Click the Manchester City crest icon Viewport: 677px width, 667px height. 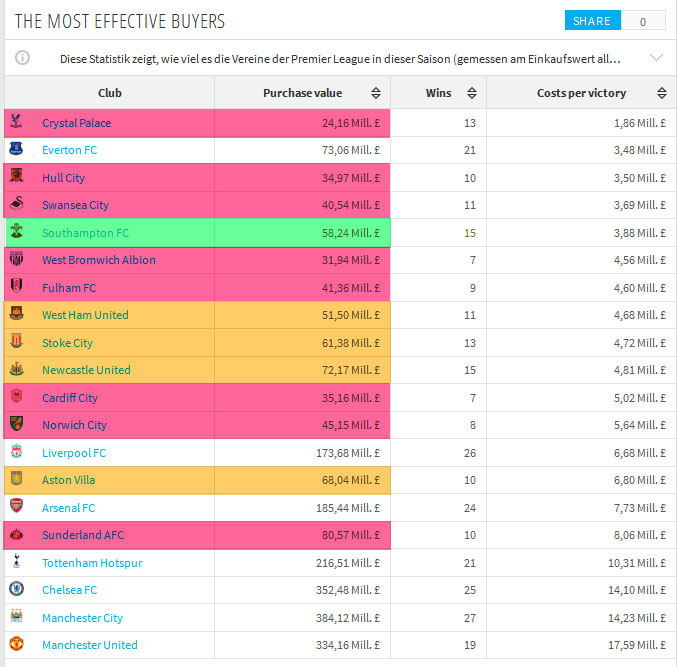coord(16,616)
